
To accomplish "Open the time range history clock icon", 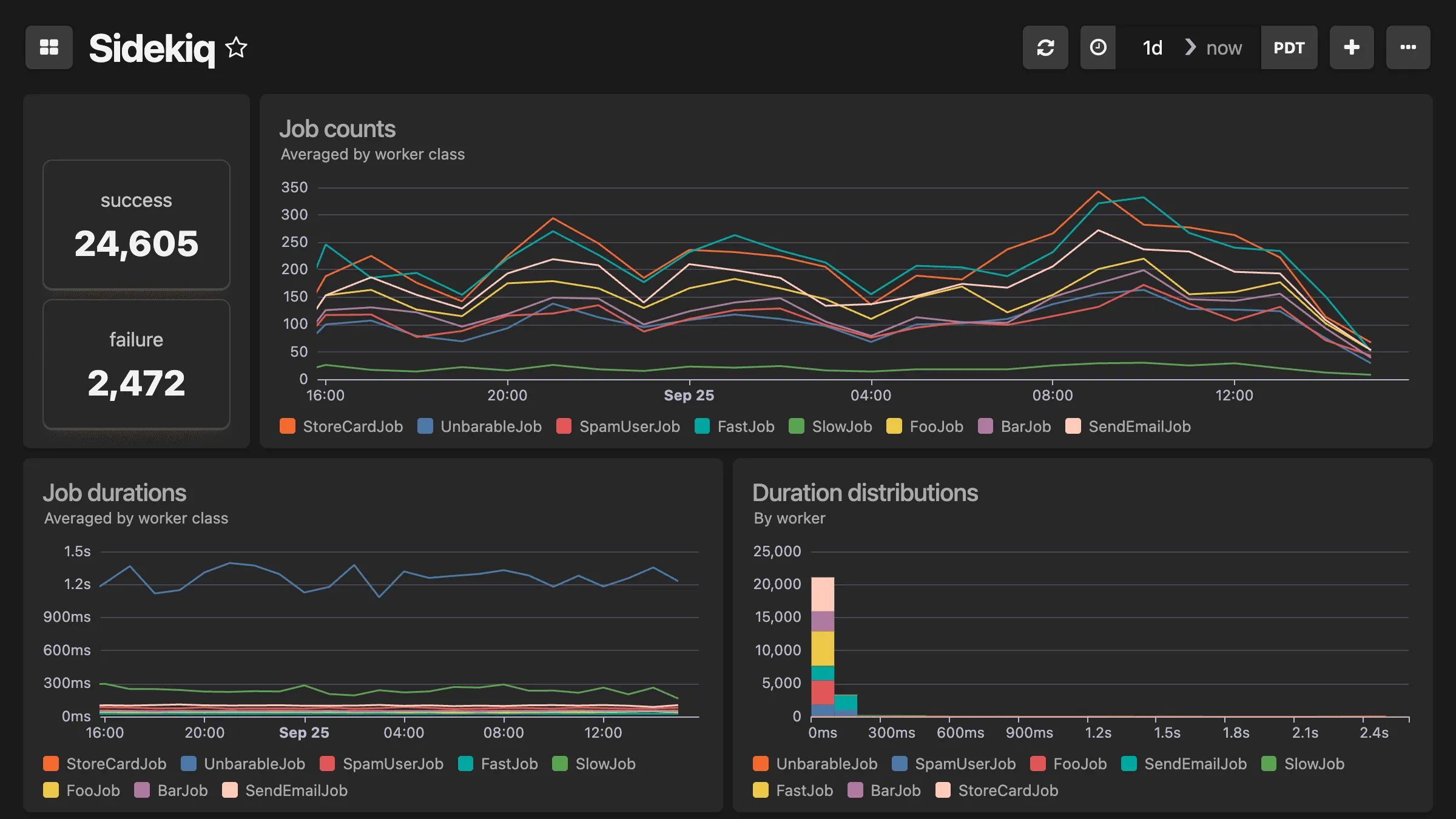I will click(x=1097, y=47).
